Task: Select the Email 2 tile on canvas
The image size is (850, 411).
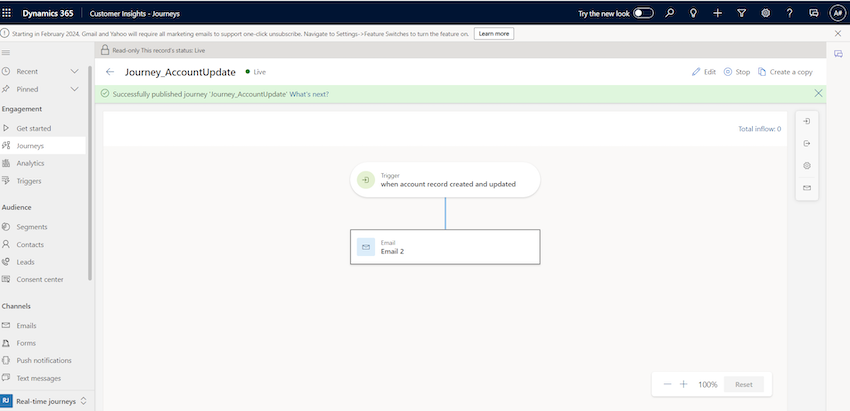Action: [445, 247]
